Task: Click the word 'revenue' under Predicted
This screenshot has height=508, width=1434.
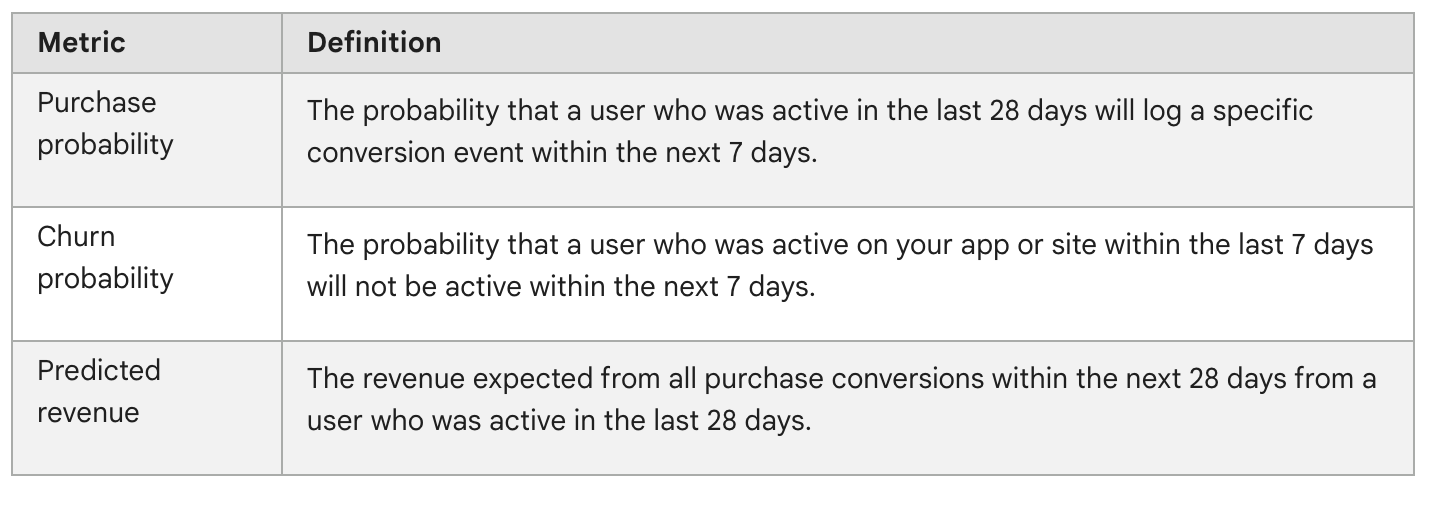Action: click(x=88, y=413)
